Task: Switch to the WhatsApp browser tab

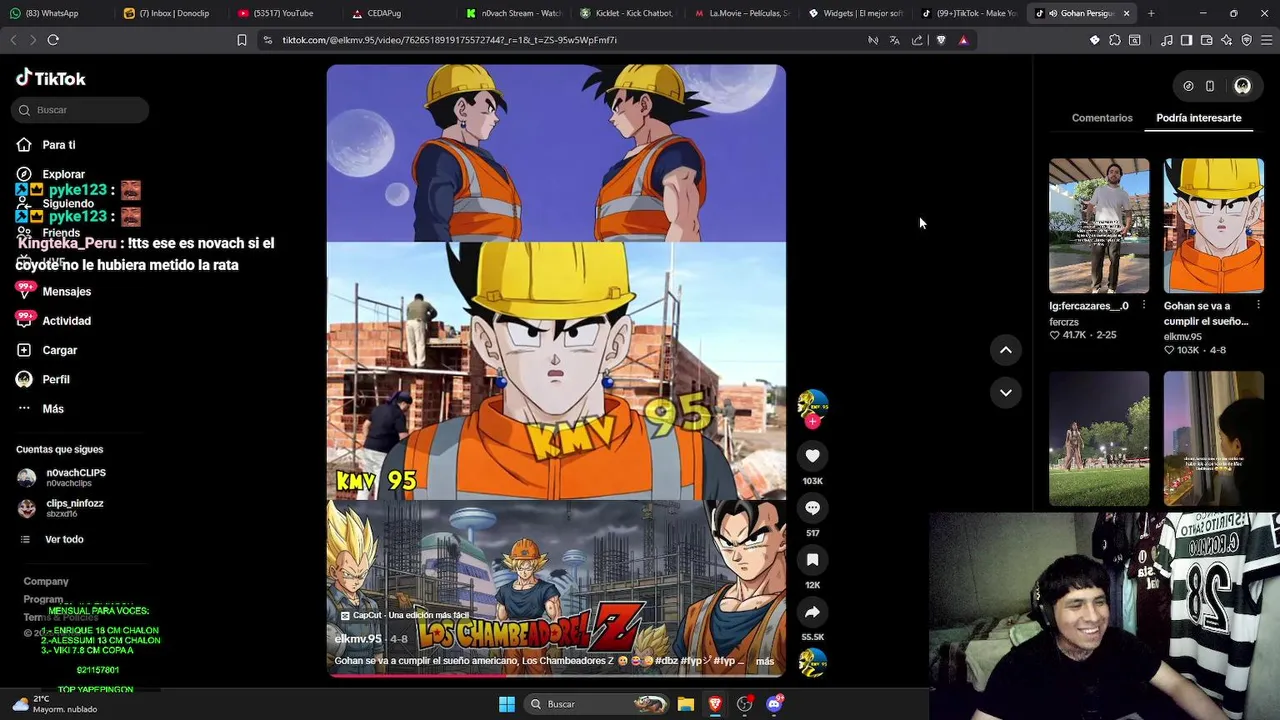Action: click(x=56, y=13)
